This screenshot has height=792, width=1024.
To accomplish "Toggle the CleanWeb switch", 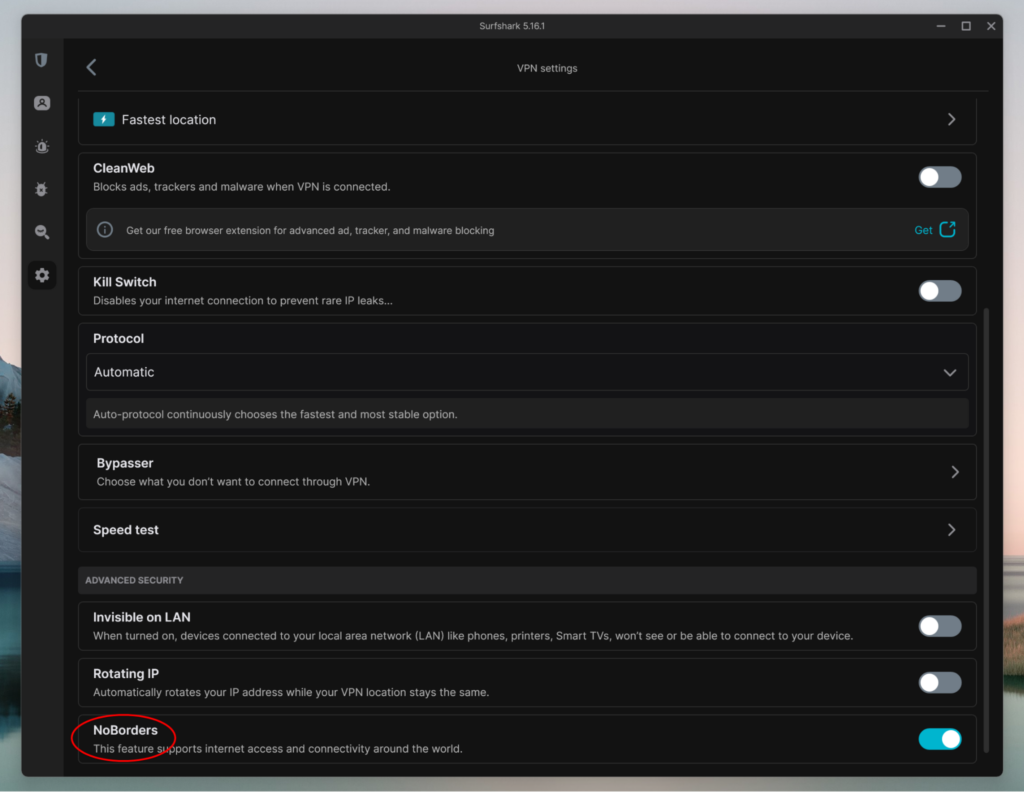I will coord(940,177).
